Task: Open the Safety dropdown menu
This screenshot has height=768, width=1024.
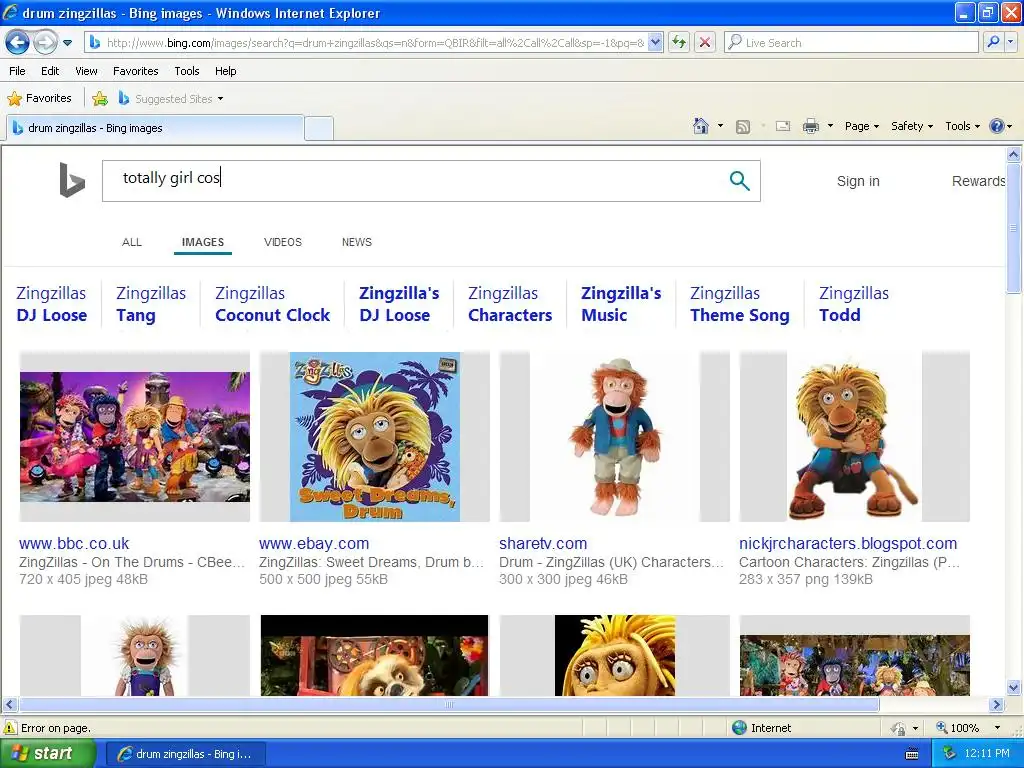Action: 912,126
